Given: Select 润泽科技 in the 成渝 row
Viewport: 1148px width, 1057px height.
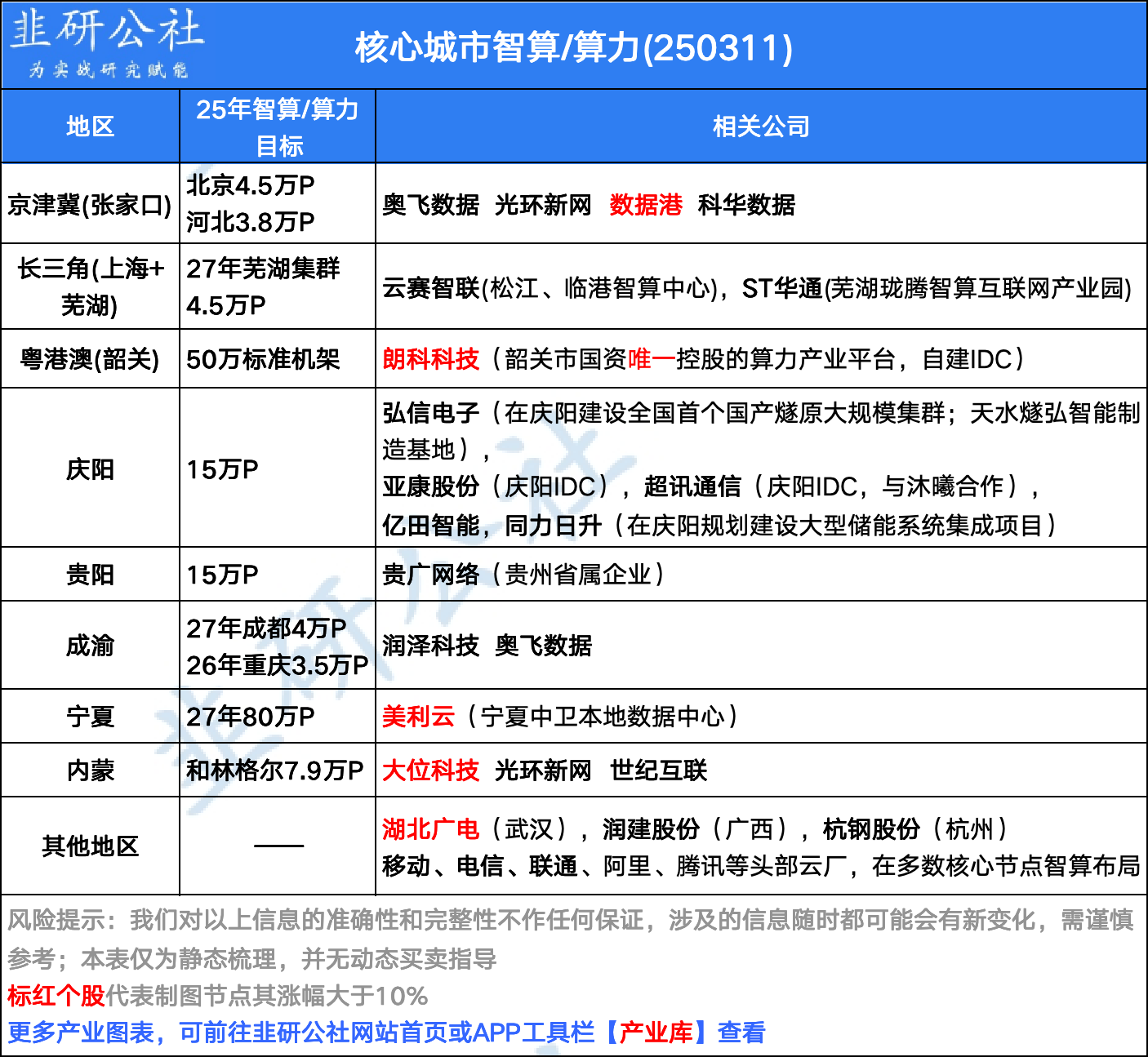Looking at the screenshot, I should [430, 646].
